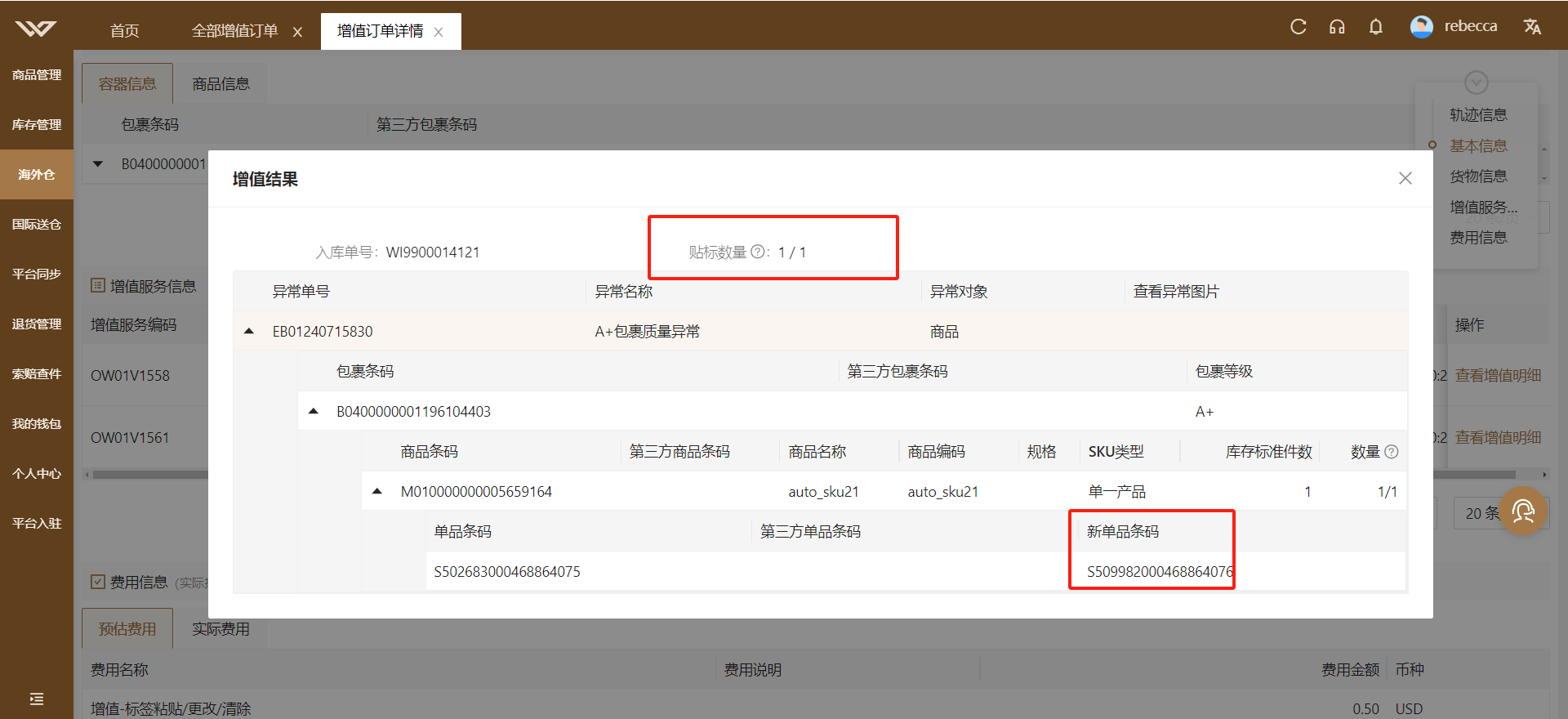Click the 单一产品 SKU type cell
Viewport: 1568px width, 719px height.
[x=1116, y=491]
